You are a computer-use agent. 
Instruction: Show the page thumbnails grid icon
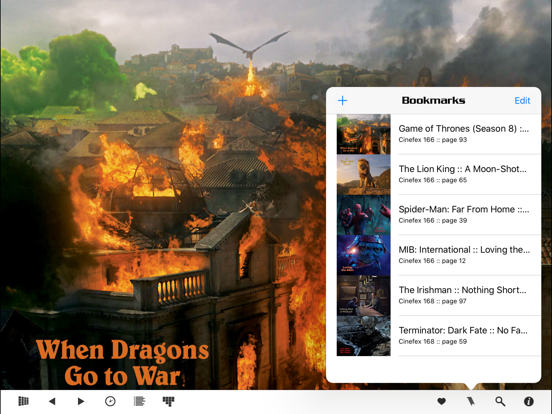(x=168, y=401)
